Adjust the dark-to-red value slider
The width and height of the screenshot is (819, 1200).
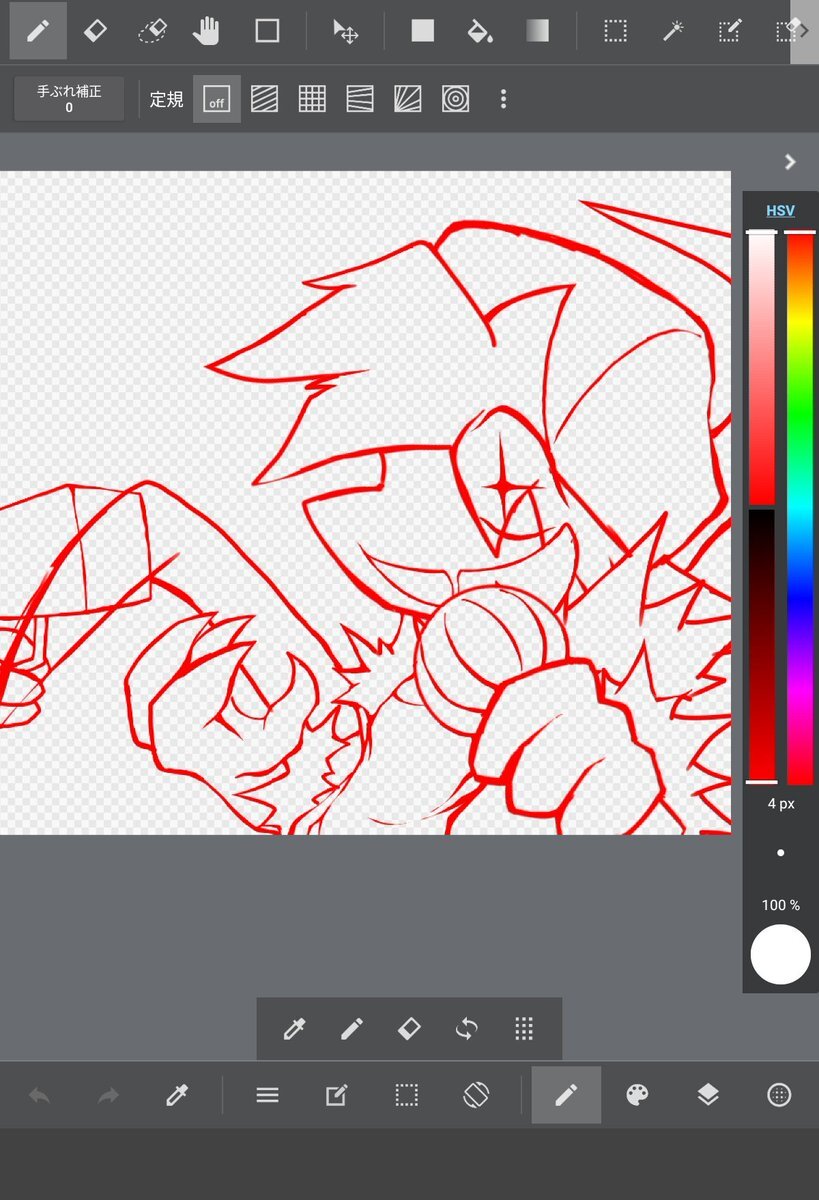coord(762,646)
